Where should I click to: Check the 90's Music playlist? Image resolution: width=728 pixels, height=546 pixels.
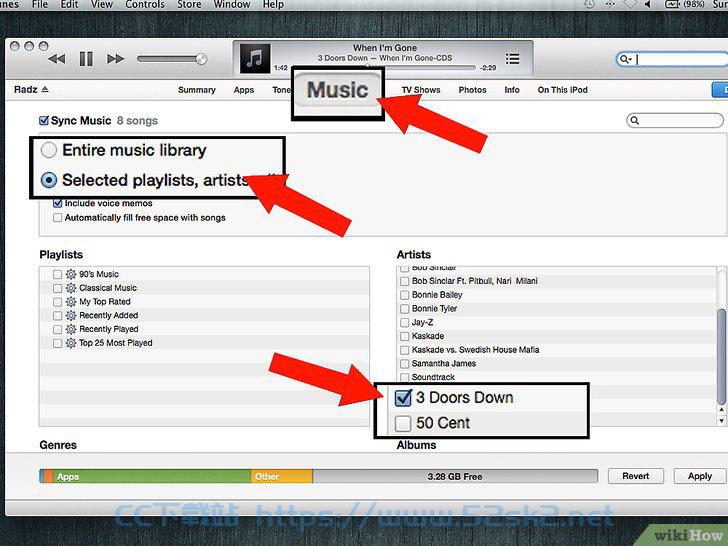point(58,274)
